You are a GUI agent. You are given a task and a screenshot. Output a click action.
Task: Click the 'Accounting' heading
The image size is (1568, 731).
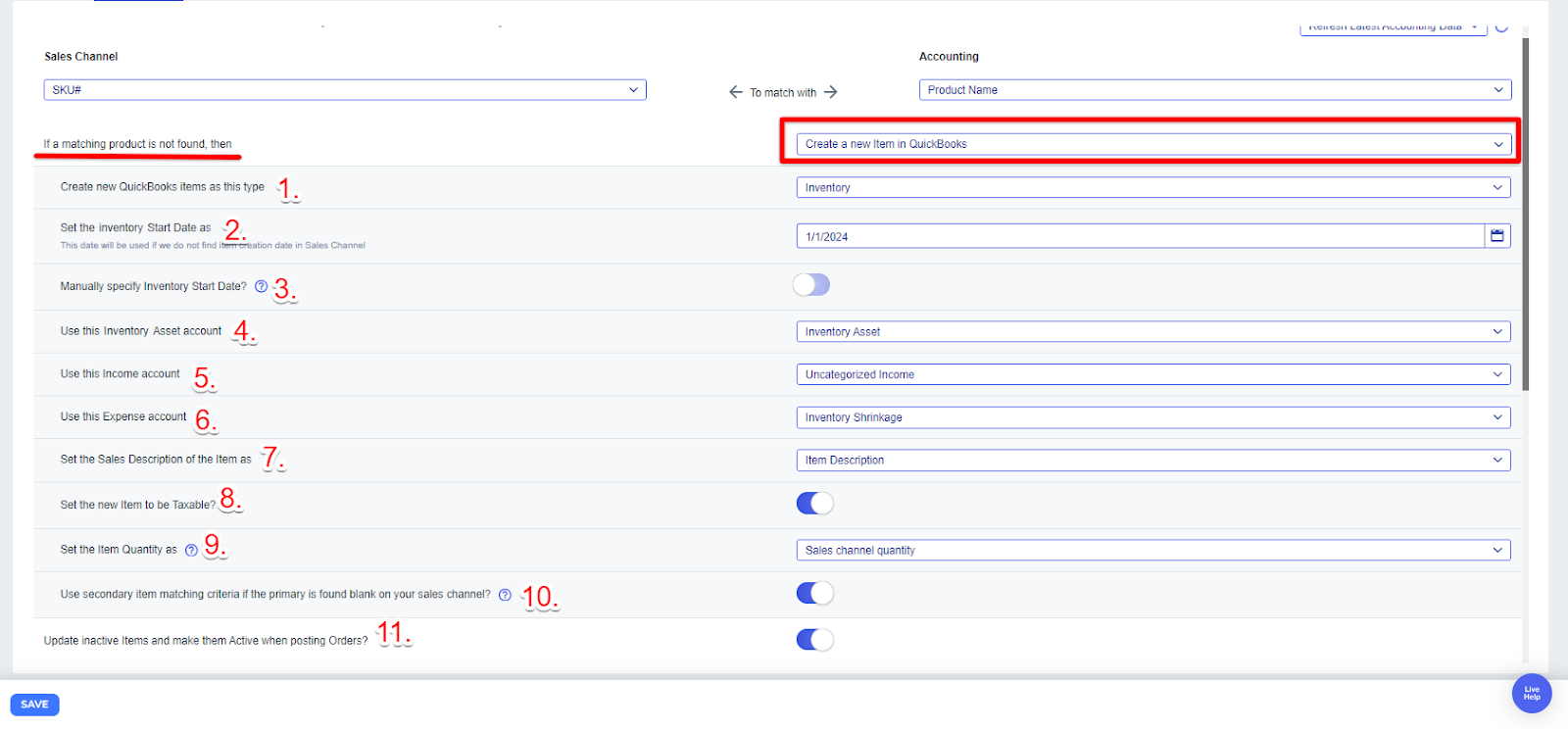tap(949, 57)
